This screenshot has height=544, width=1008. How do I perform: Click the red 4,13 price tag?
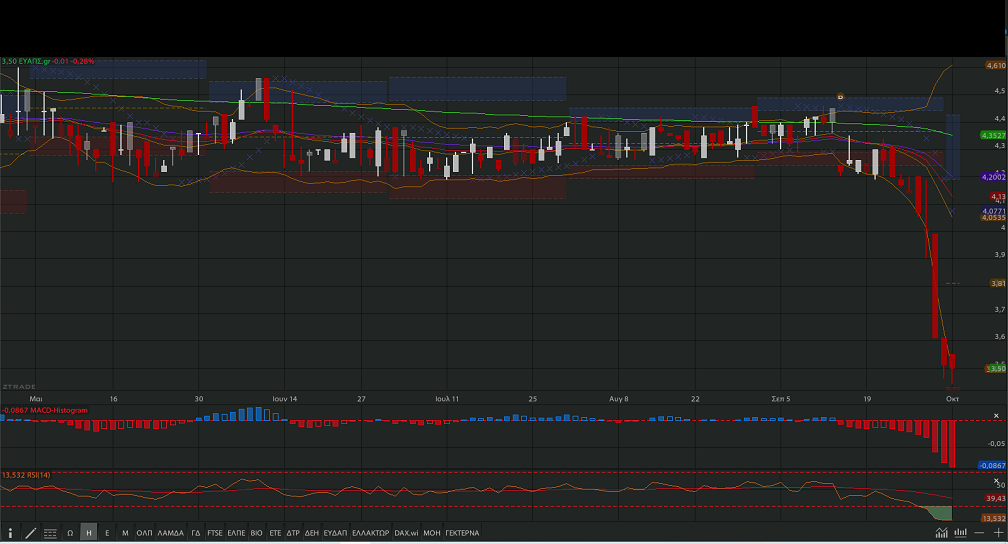998,197
